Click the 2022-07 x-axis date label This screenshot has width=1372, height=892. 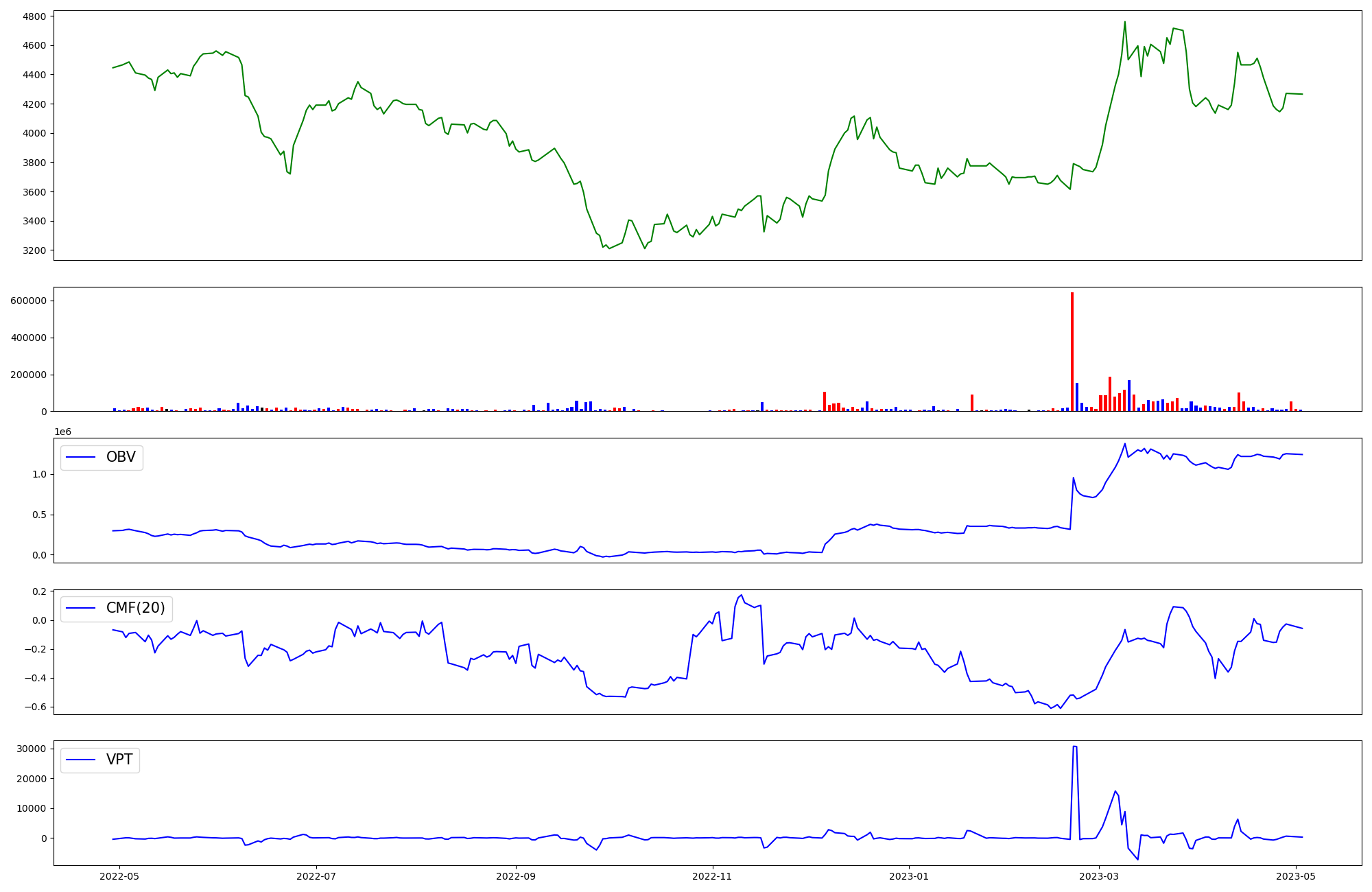(316, 876)
